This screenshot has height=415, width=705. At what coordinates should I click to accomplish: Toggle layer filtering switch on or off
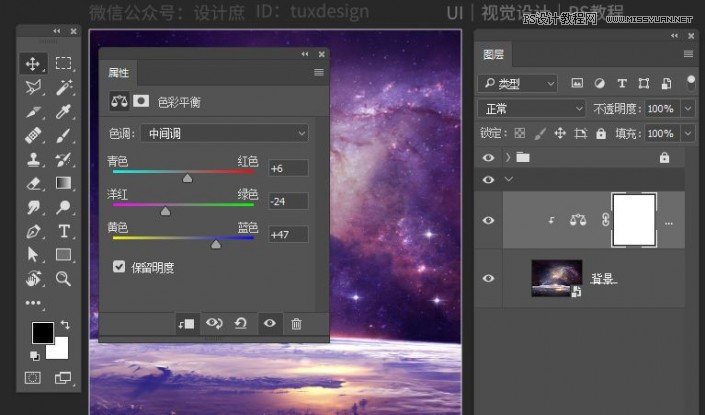(x=691, y=83)
